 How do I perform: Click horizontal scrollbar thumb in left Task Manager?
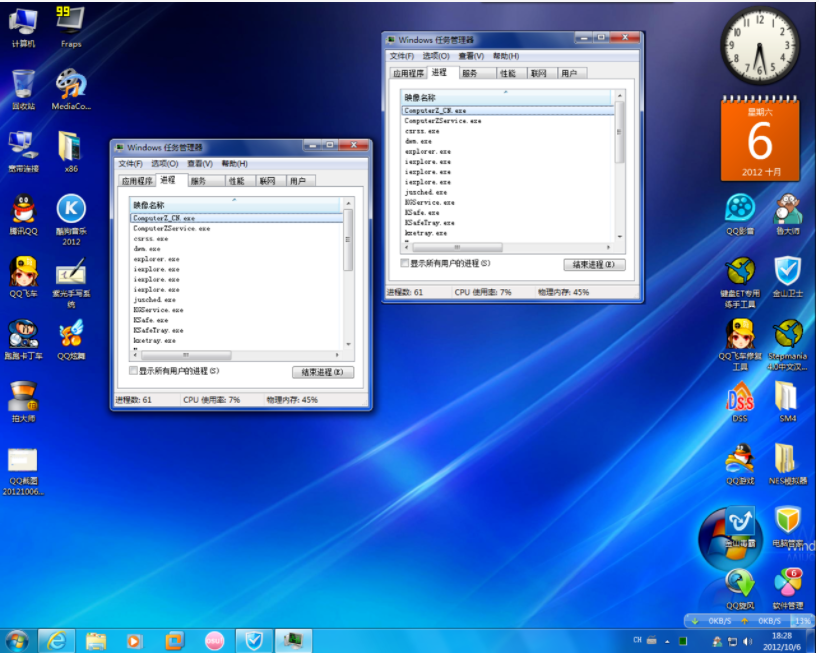pos(186,355)
